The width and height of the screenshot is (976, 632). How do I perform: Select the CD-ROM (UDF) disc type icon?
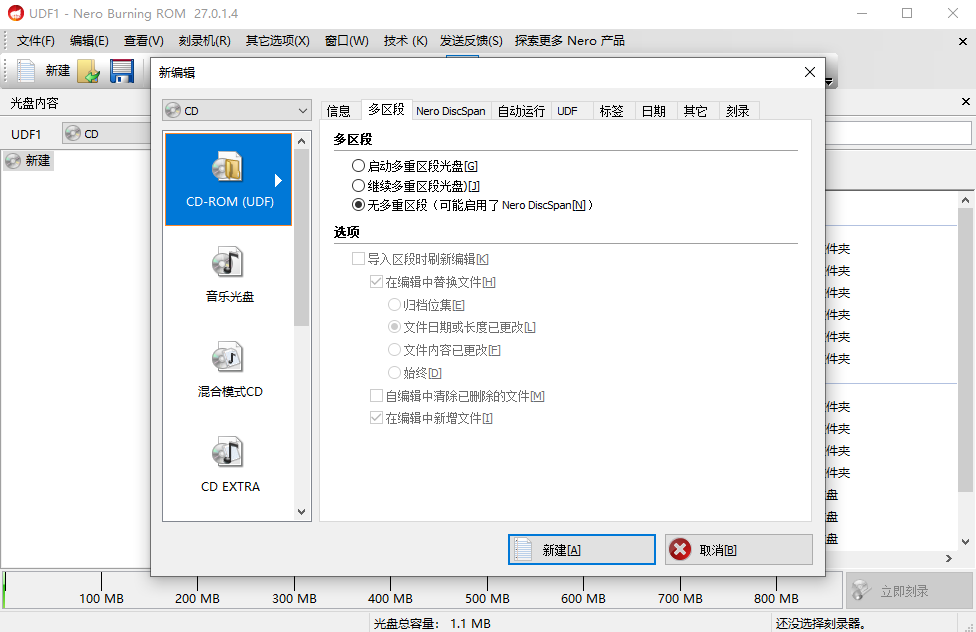[228, 170]
